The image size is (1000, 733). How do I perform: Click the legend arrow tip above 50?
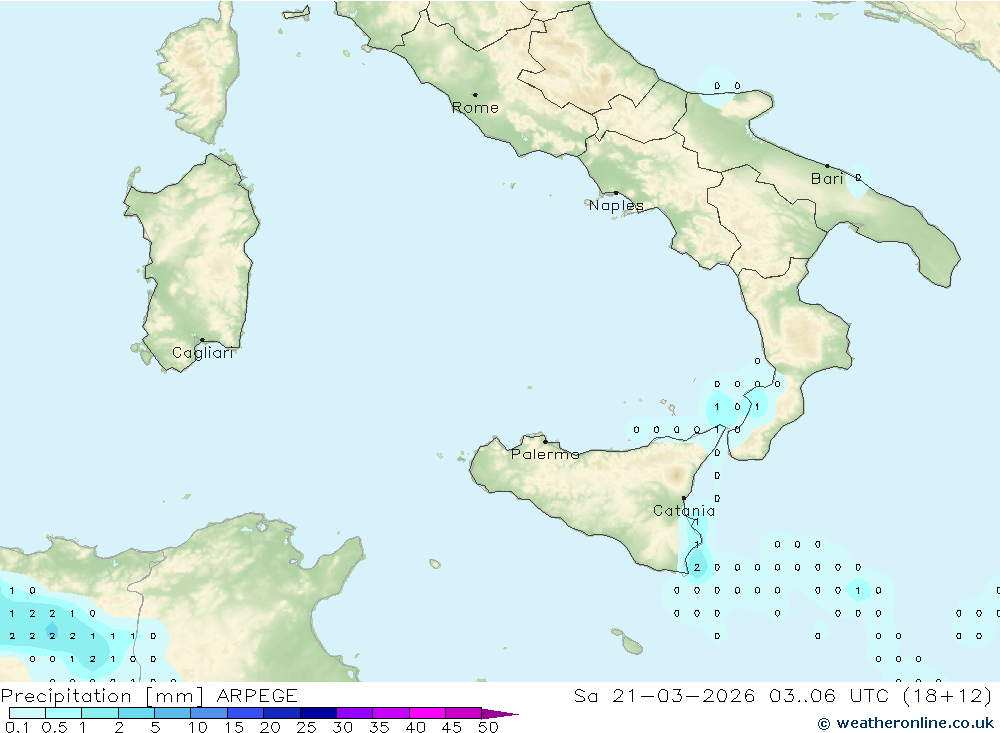pyautogui.click(x=501, y=713)
